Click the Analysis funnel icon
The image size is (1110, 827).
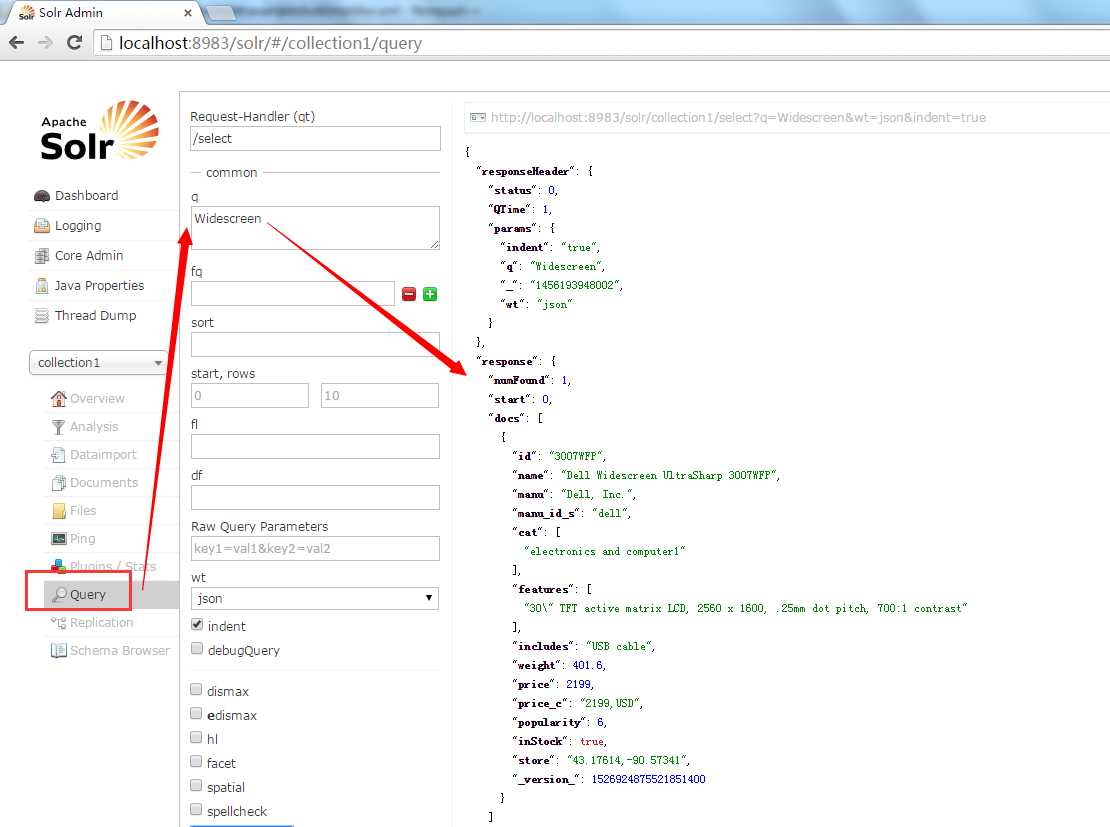(58, 427)
